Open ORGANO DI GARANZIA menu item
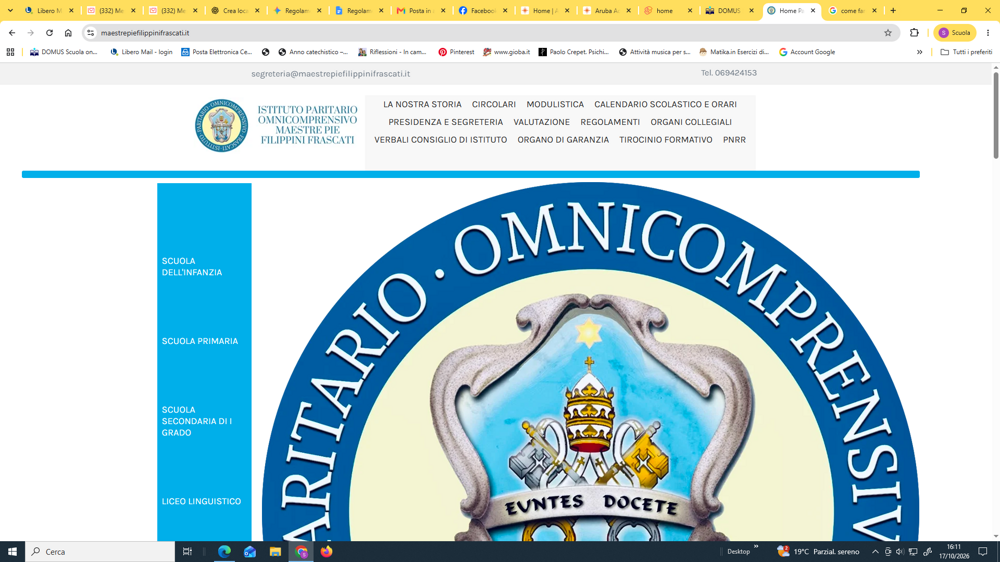1000x562 pixels. (563, 140)
